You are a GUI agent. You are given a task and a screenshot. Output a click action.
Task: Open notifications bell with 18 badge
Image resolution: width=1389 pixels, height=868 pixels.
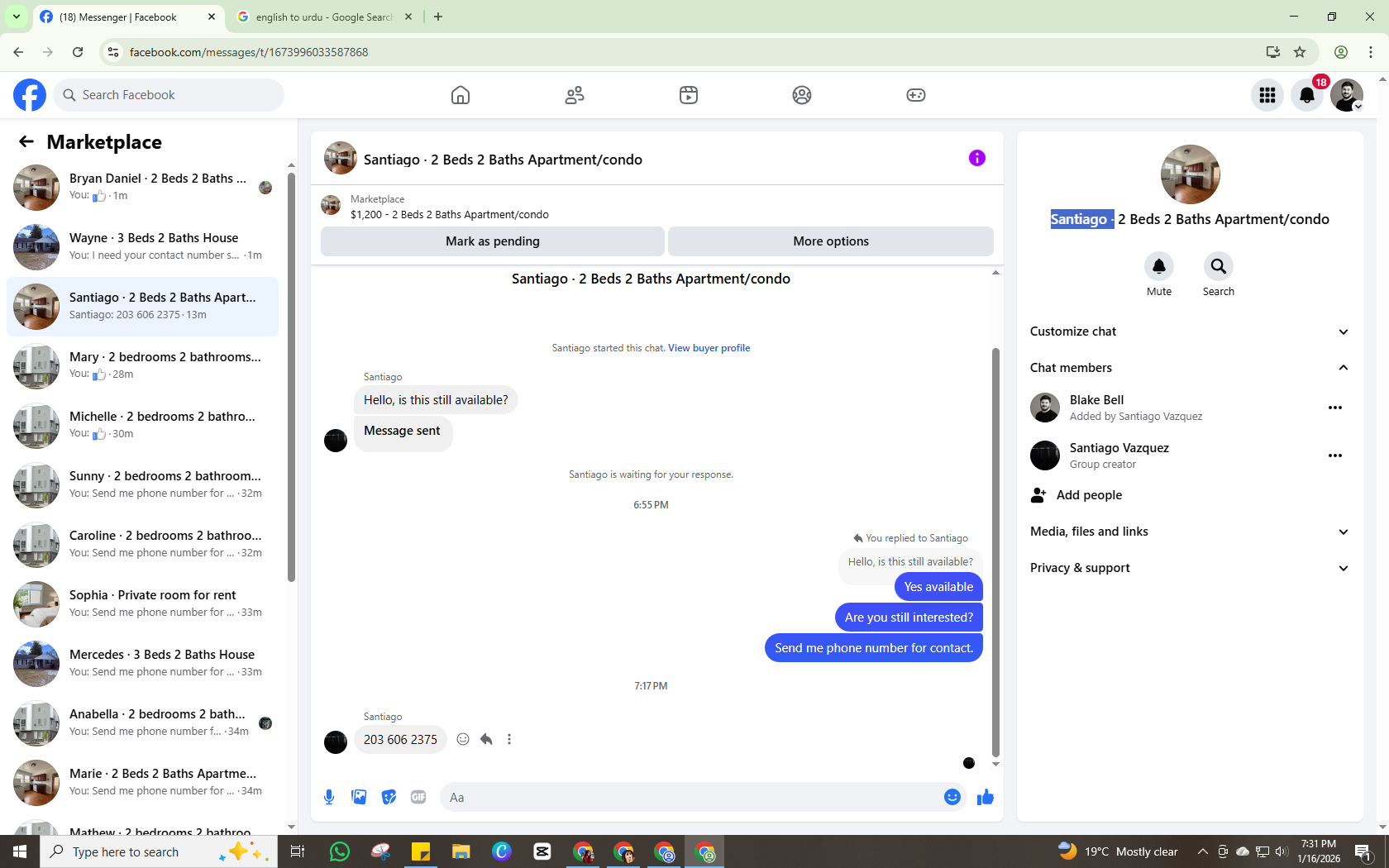click(x=1307, y=95)
